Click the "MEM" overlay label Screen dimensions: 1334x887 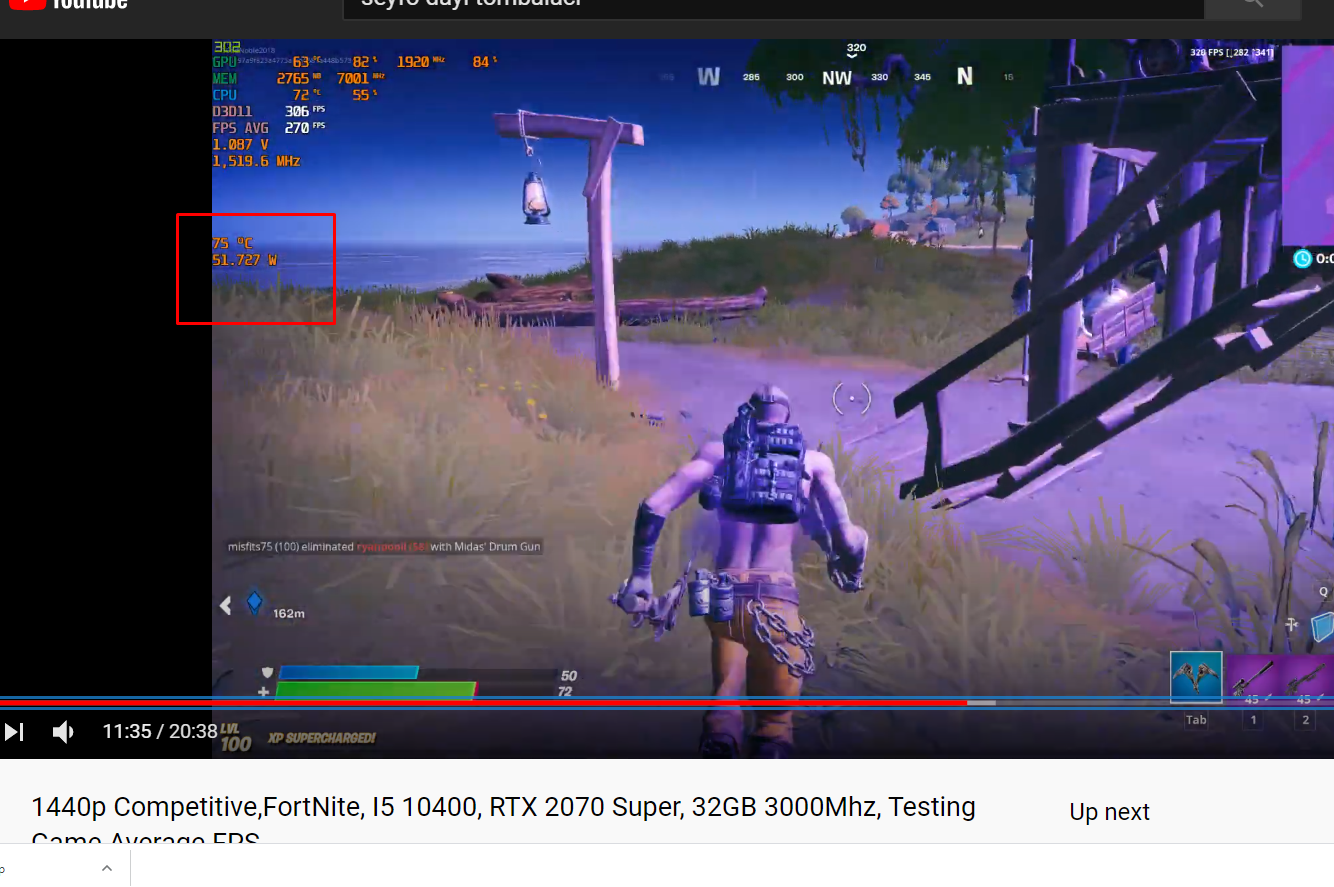tap(225, 78)
